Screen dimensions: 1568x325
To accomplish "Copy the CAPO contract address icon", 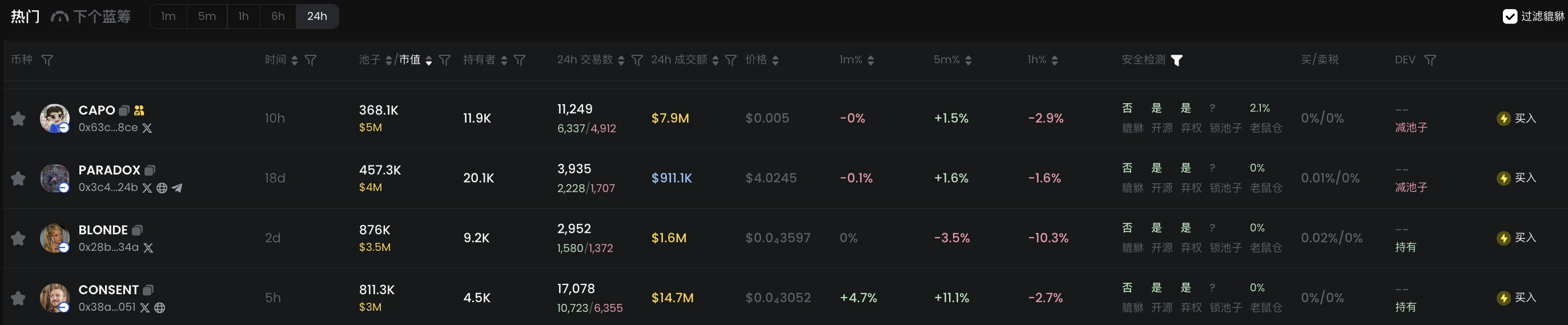I will click(124, 111).
